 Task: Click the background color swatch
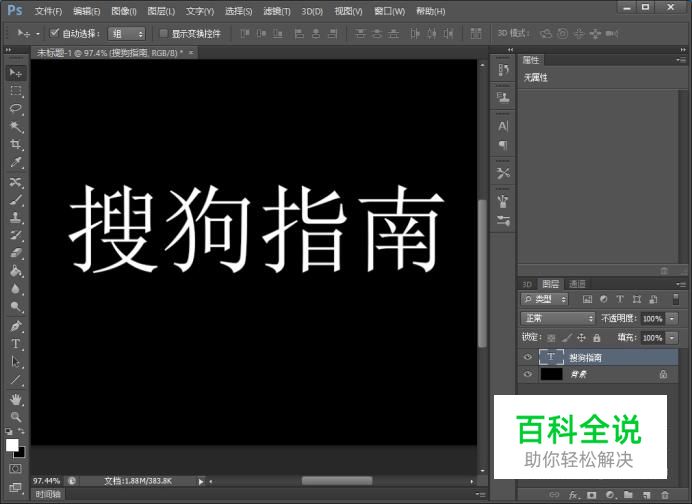[x=22, y=454]
